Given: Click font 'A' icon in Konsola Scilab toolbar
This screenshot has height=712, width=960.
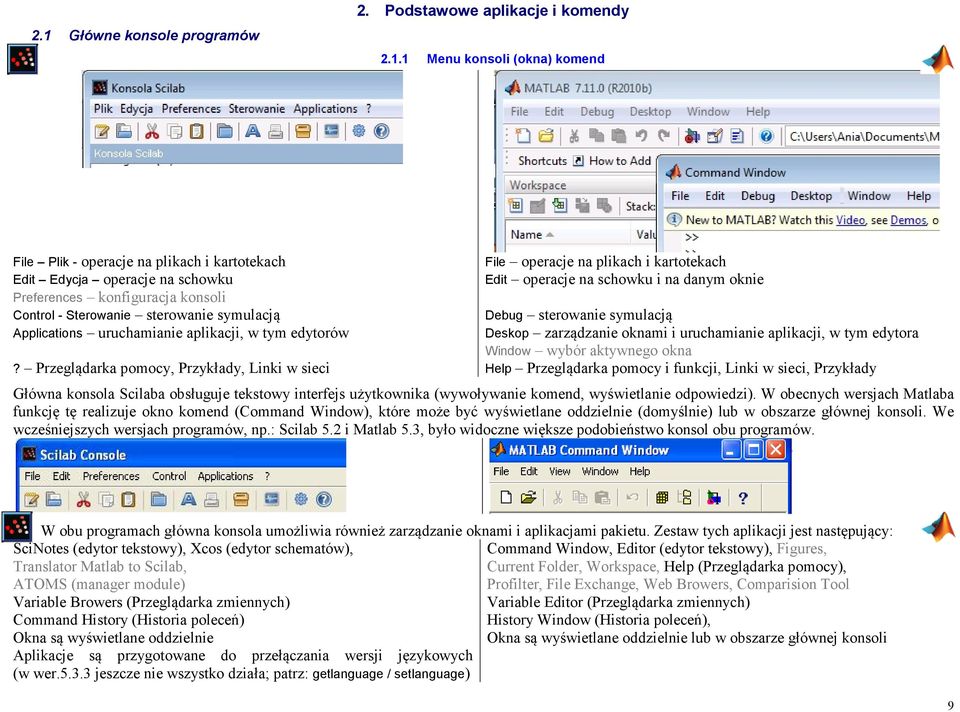Looking at the screenshot, I should point(253,131).
